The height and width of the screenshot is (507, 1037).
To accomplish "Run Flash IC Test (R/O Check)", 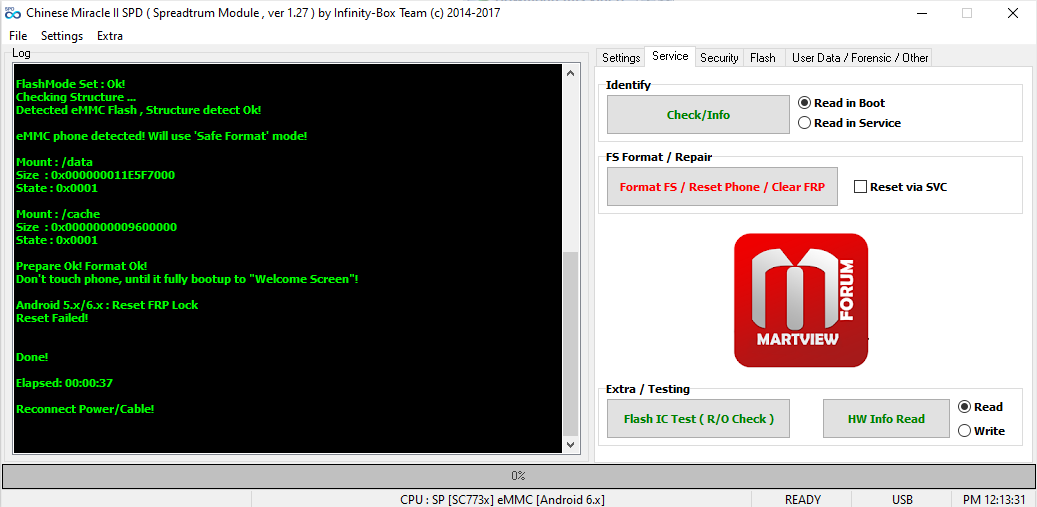I will pos(698,418).
